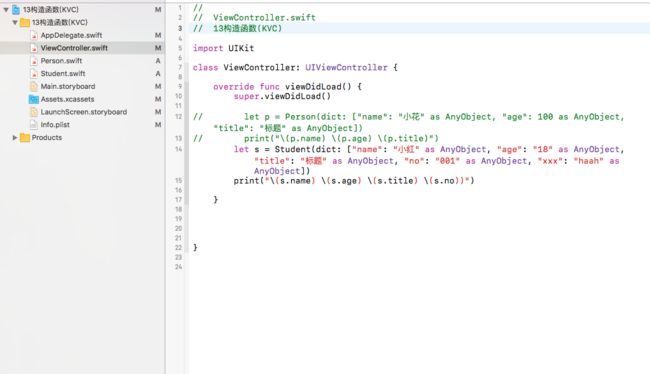Click the '// ViewController.swift' comment
Screen dimensions: 650x374
pos(254,18)
